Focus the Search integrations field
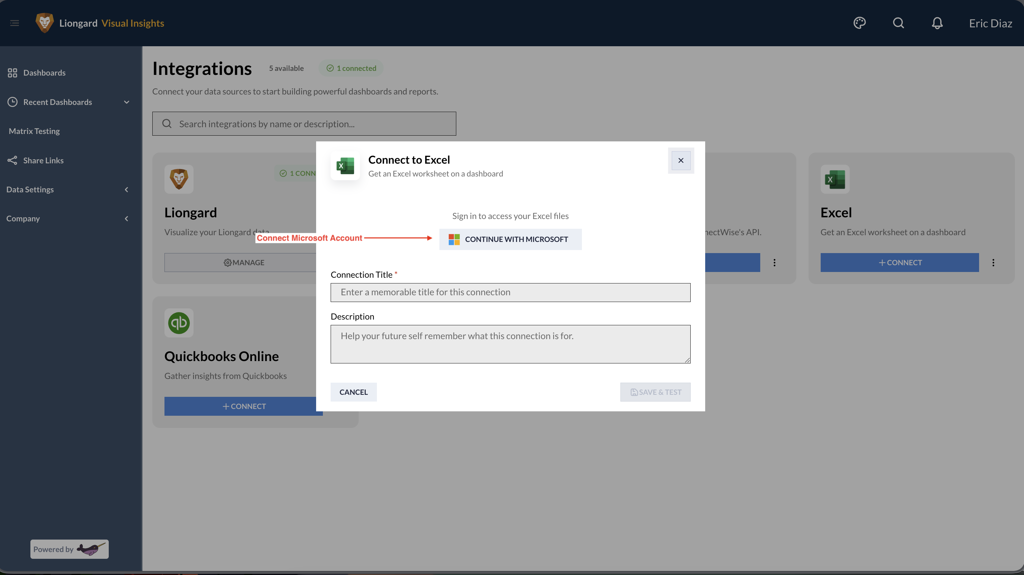The height and width of the screenshot is (575, 1024). tap(304, 123)
